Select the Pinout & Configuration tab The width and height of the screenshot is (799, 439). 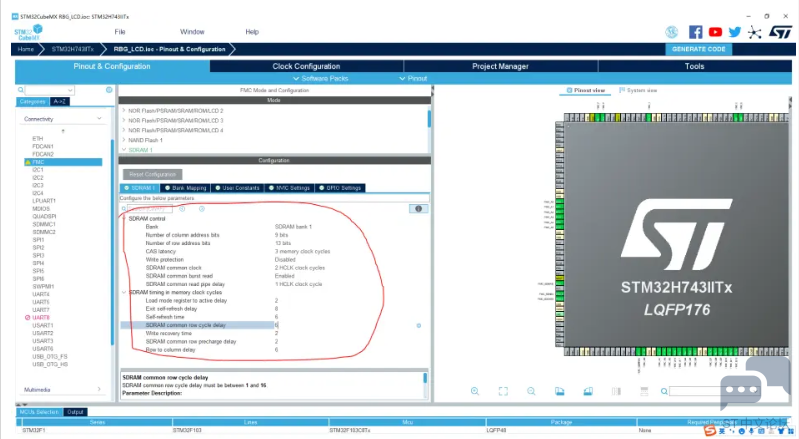[x=112, y=66]
